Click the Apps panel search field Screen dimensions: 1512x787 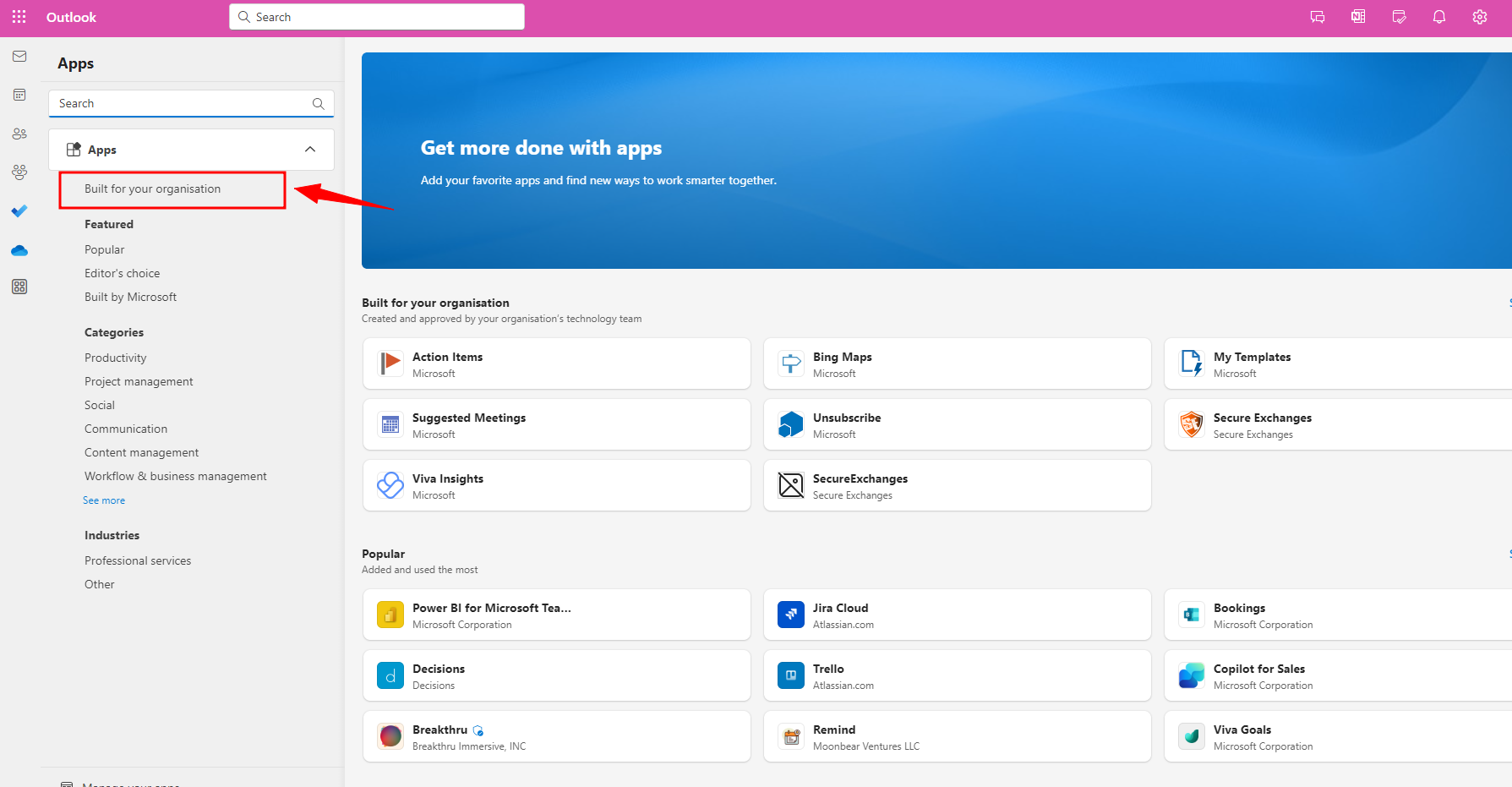pos(191,104)
